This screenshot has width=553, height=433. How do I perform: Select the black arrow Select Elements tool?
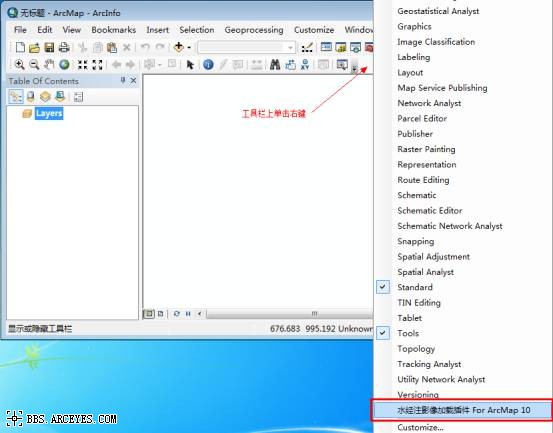coord(190,65)
